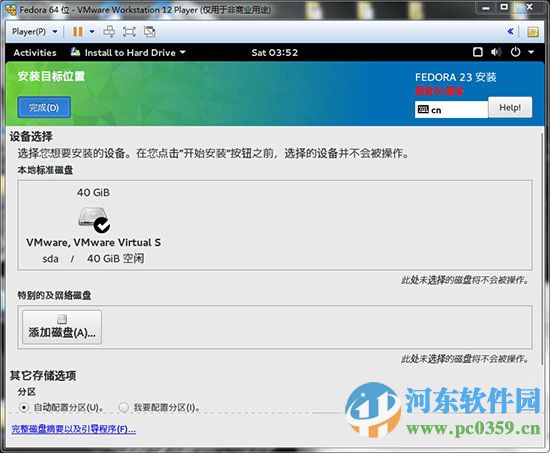Pause the virtual machine
The height and width of the screenshot is (453, 550).
click(78, 32)
